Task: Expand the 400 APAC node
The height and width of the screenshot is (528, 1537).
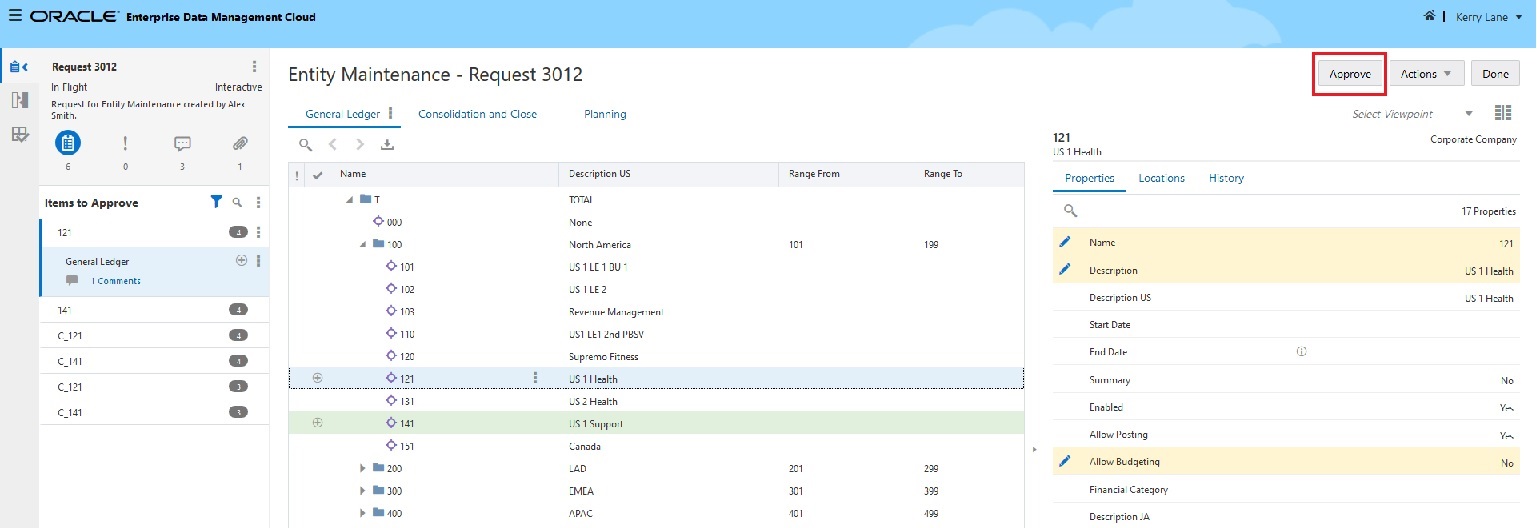Action: 363,513
